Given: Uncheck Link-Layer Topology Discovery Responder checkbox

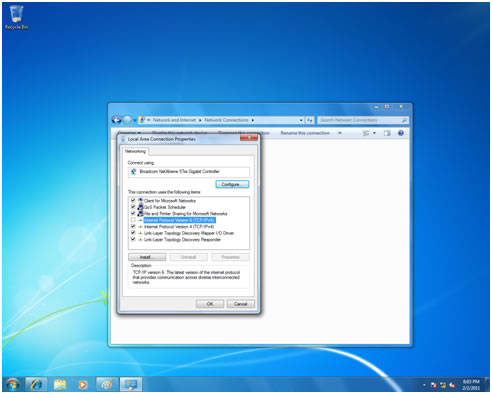Looking at the screenshot, I should tap(133, 239).
